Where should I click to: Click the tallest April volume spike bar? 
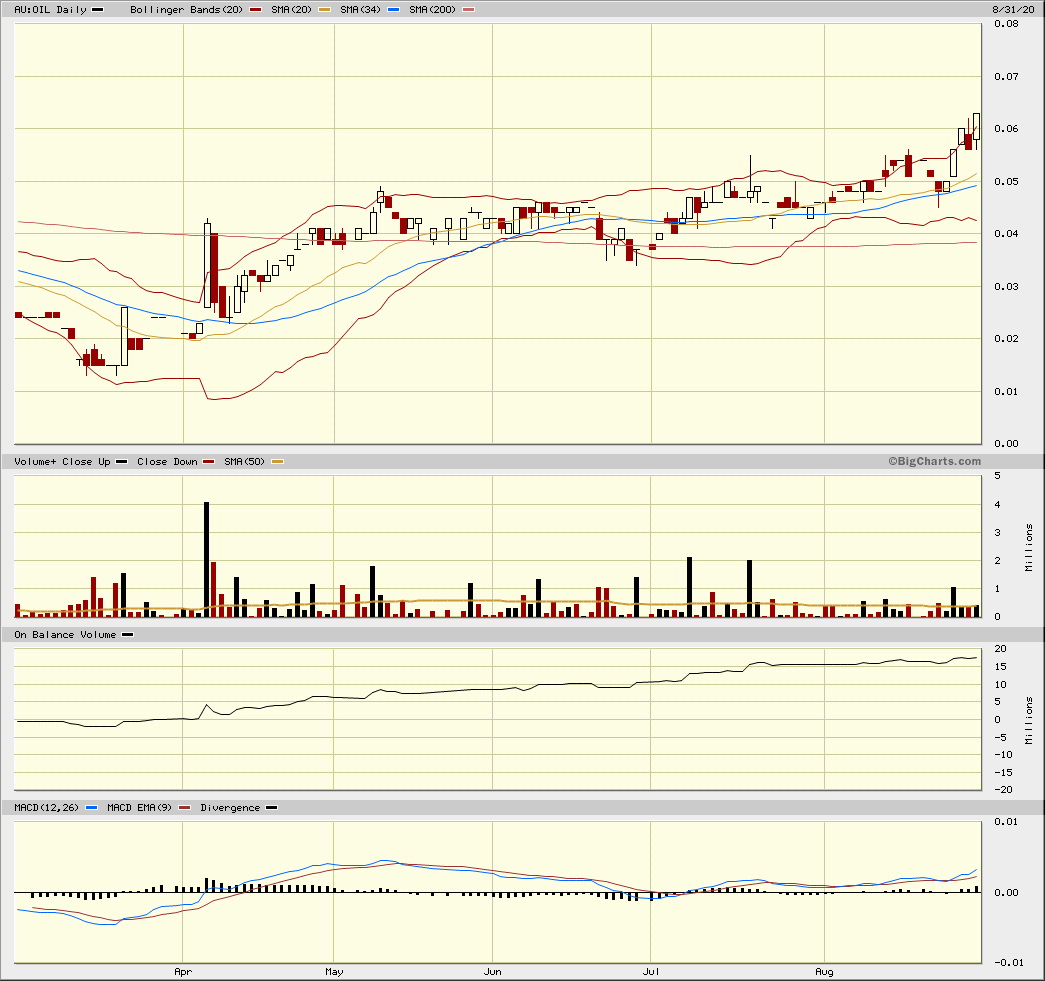[x=207, y=559]
